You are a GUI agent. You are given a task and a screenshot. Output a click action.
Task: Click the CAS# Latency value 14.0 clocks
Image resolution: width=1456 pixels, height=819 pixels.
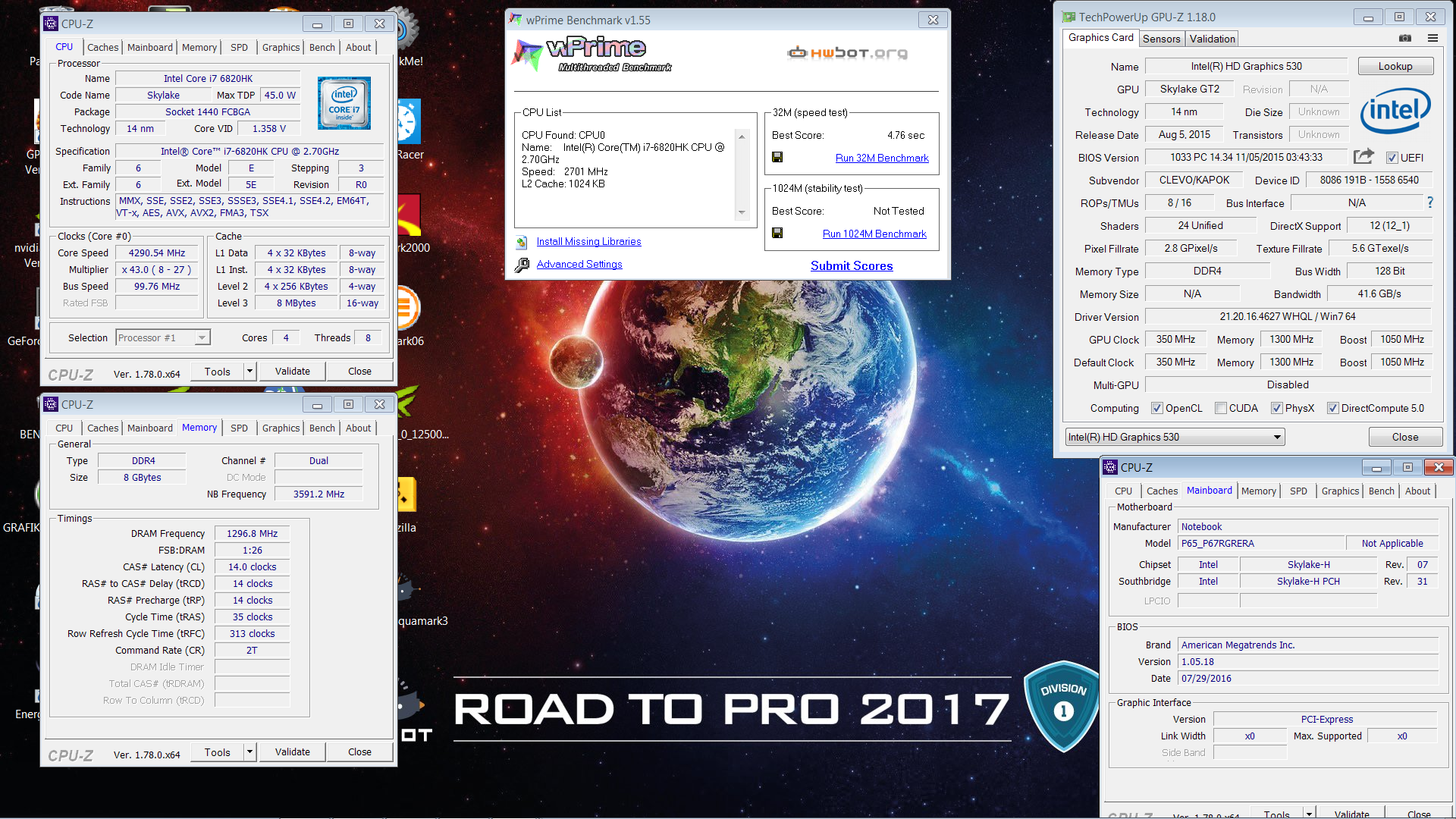pyautogui.click(x=252, y=566)
